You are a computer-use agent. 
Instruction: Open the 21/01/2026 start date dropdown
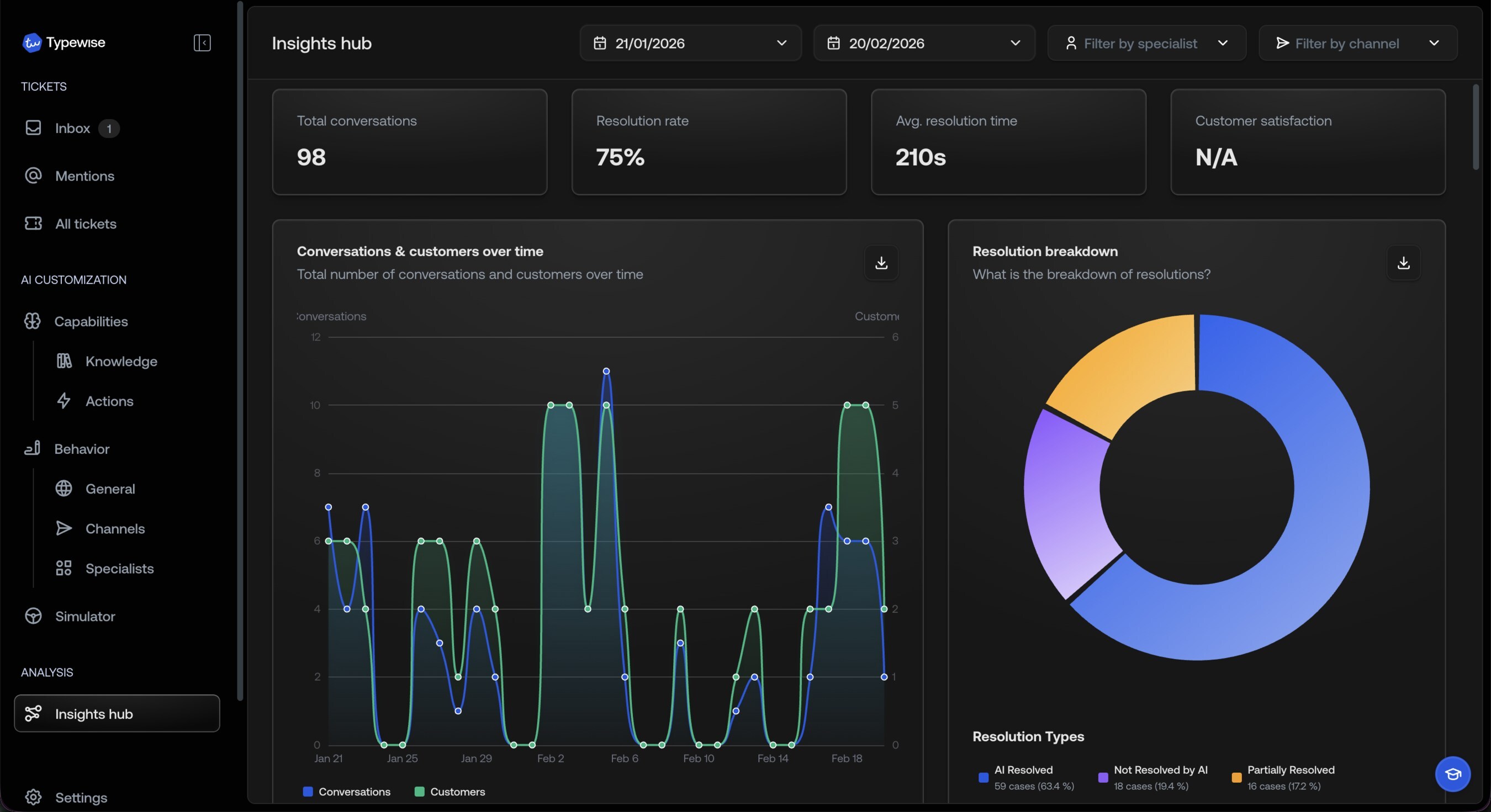point(690,44)
